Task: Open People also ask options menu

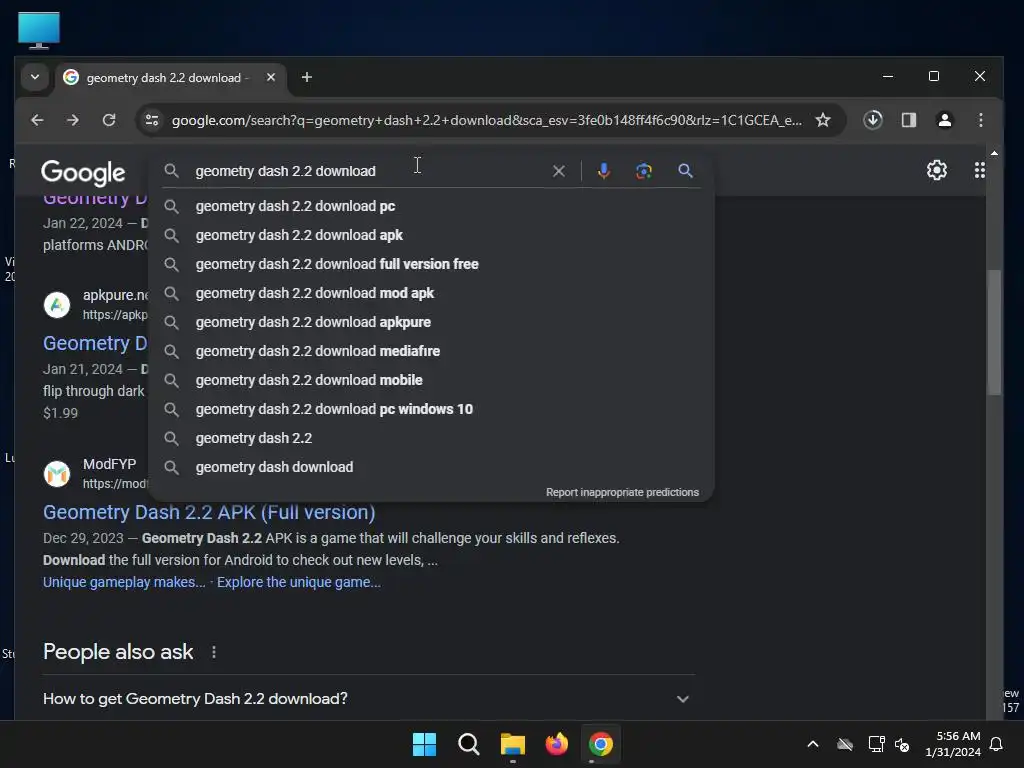Action: [x=214, y=652]
